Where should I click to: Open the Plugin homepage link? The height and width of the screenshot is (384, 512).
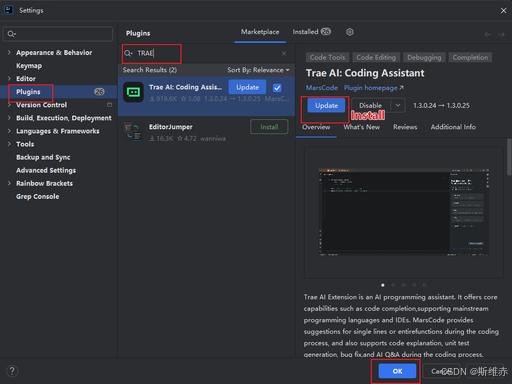coord(374,88)
